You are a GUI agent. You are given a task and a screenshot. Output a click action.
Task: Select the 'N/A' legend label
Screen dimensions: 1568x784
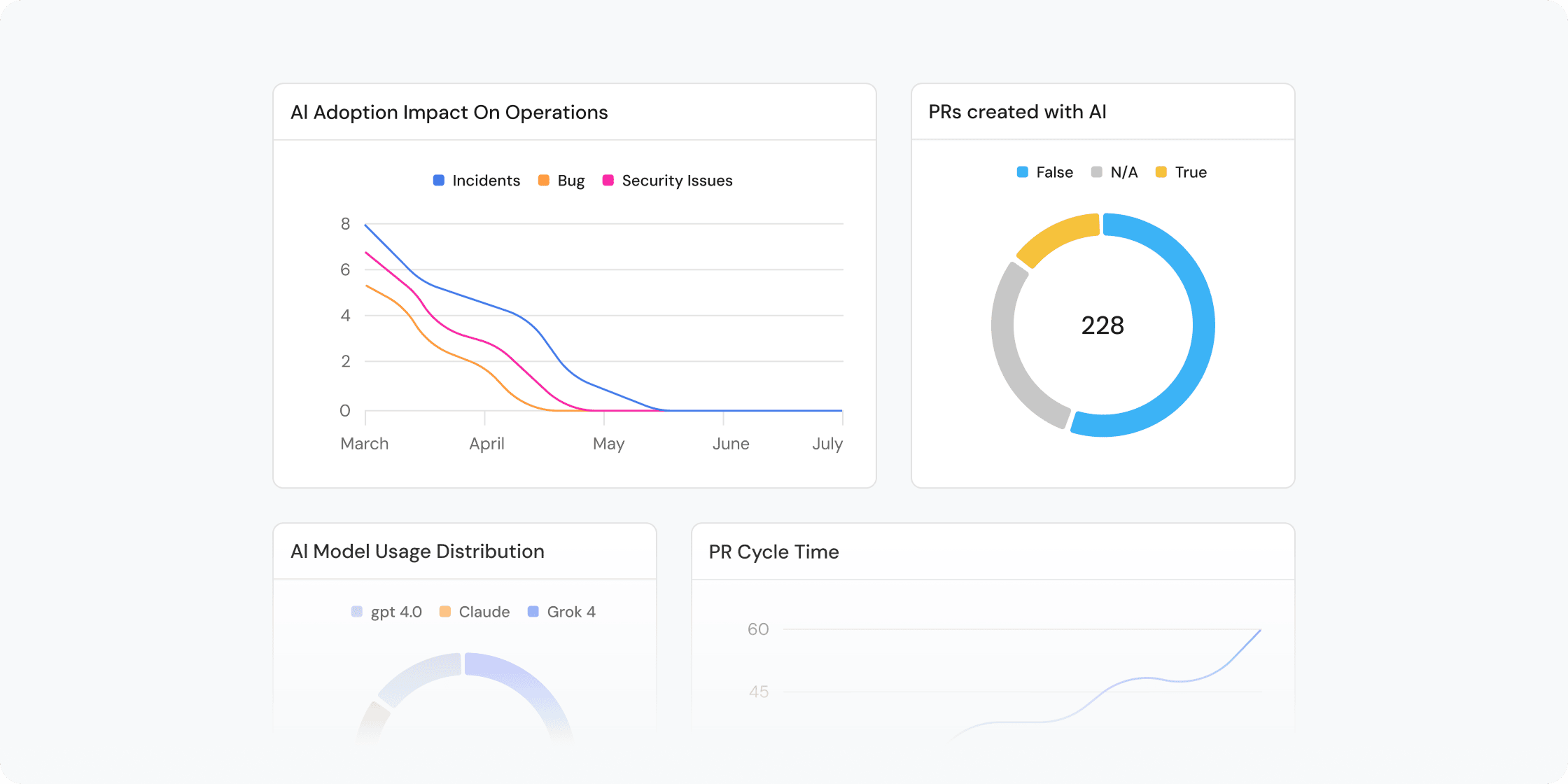tap(1124, 172)
